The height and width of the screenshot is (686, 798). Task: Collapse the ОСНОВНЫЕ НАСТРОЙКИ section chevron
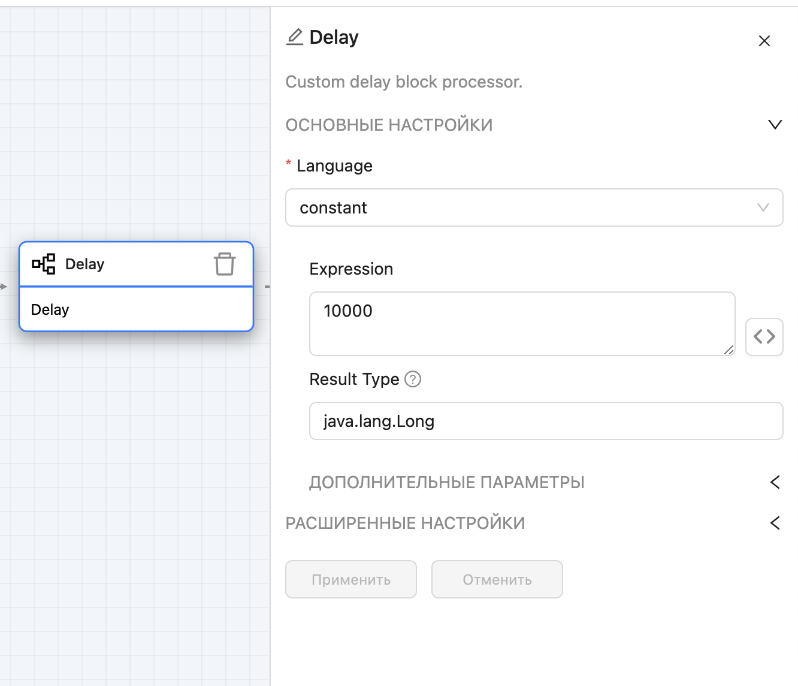(774, 125)
